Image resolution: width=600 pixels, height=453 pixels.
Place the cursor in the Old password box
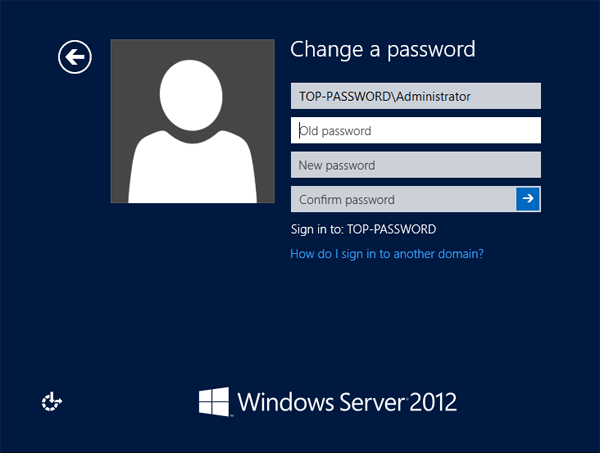click(415, 130)
